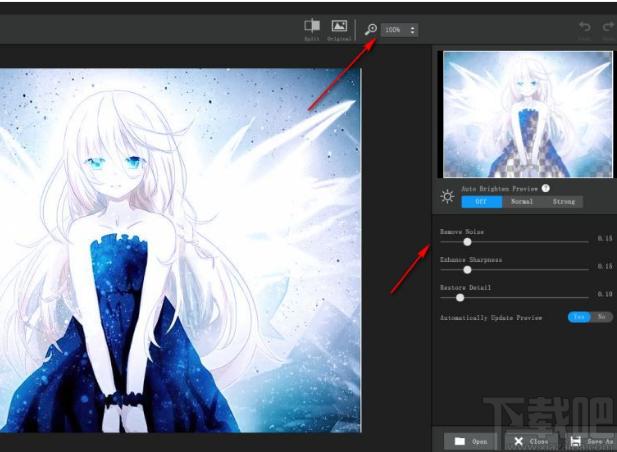This screenshot has width=617, height=452.
Task: Switch to Split view
Action: tap(312, 30)
